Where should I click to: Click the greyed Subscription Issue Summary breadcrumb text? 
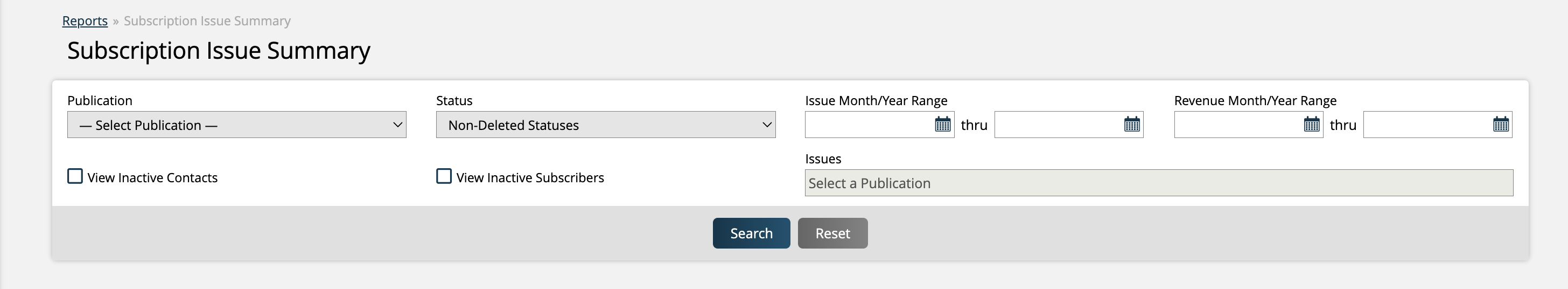[x=207, y=20]
